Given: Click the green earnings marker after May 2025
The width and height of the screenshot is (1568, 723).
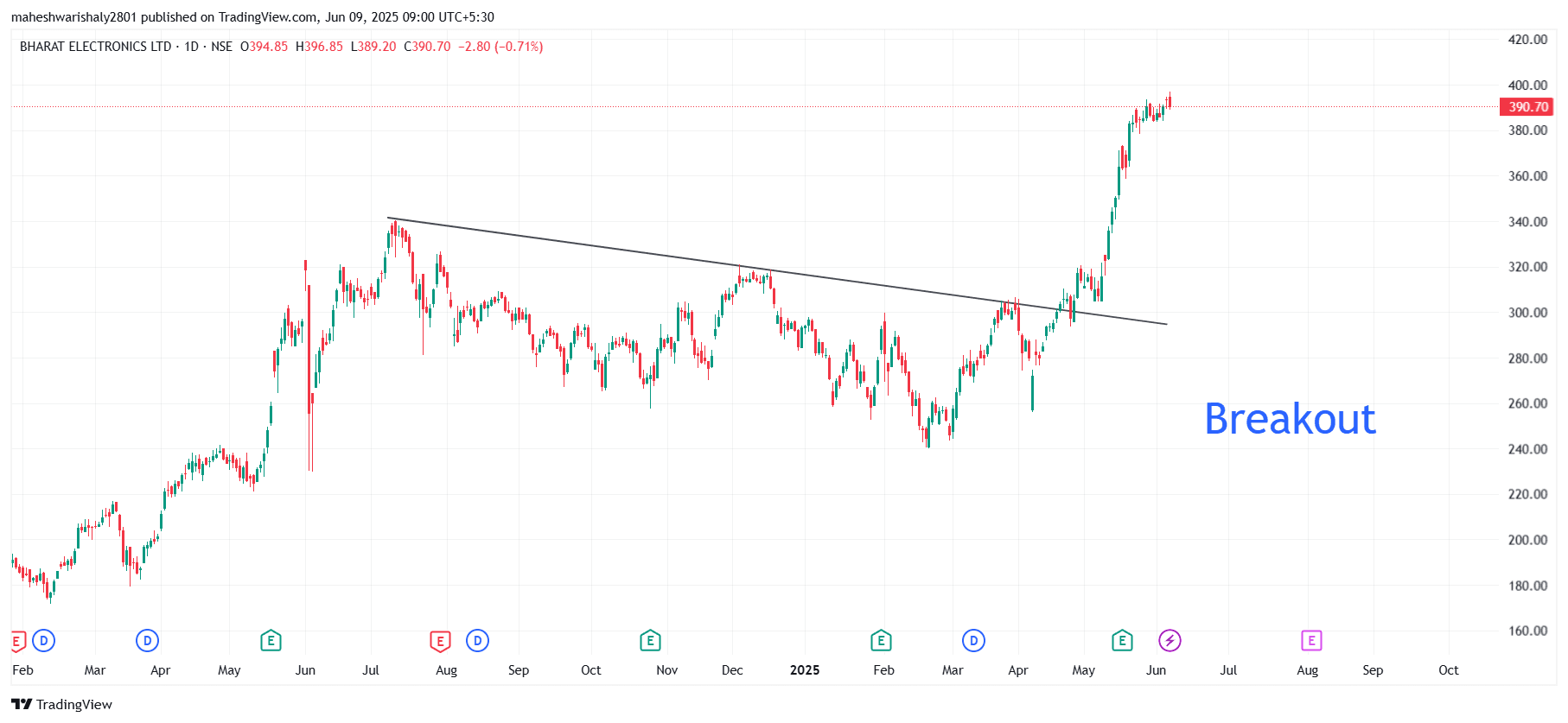Looking at the screenshot, I should point(1122,641).
